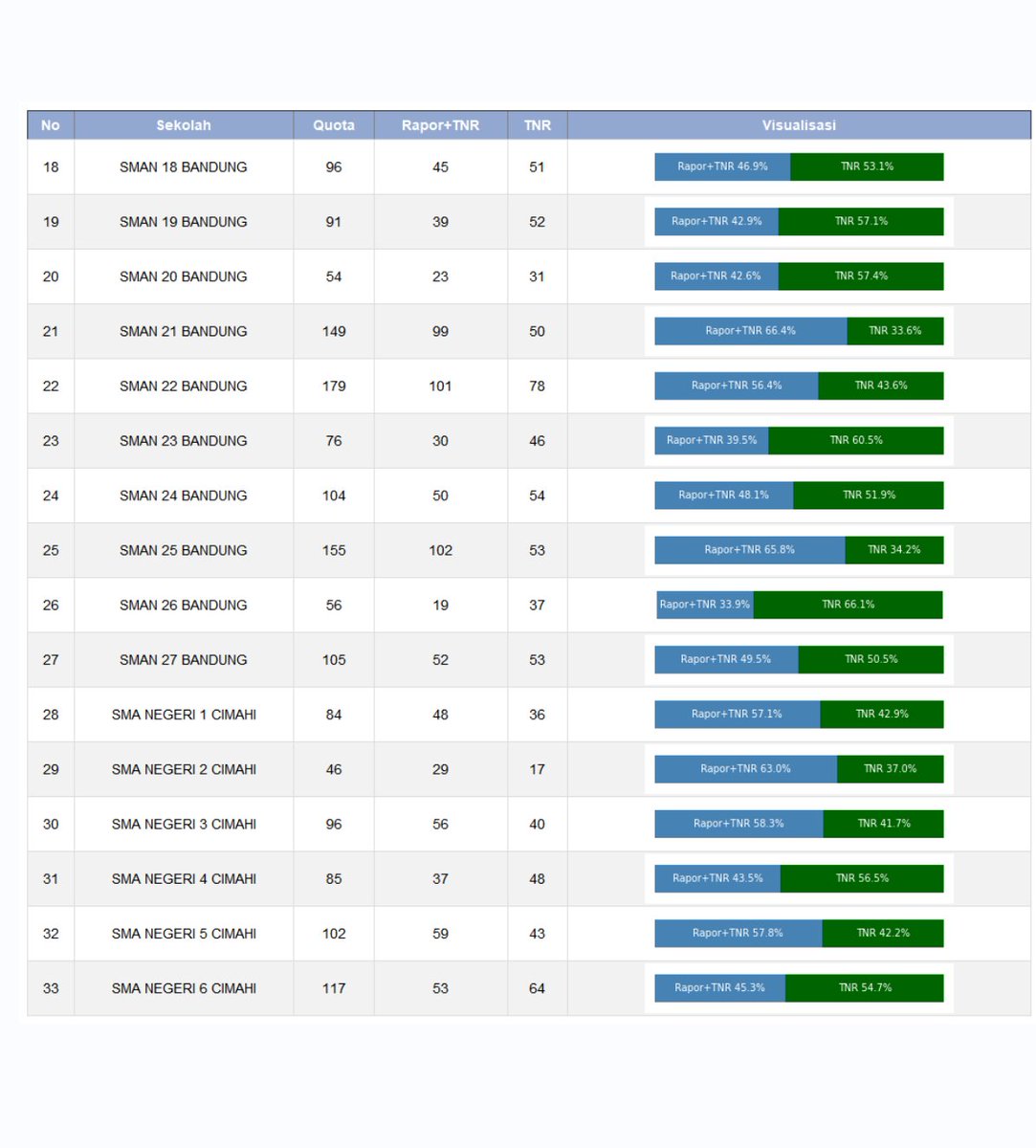Click the blue Rapor+TNR 46.9% bar segment
1036x1148 pixels.
pyautogui.click(x=722, y=166)
